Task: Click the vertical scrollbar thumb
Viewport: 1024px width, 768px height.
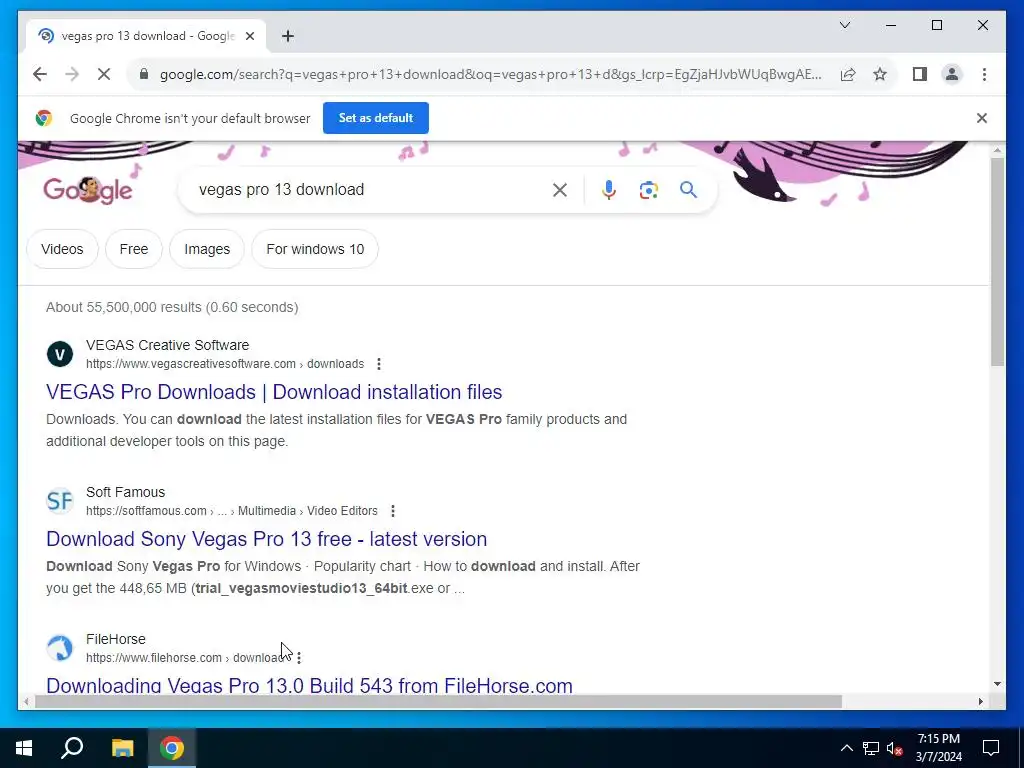Action: tap(997, 261)
